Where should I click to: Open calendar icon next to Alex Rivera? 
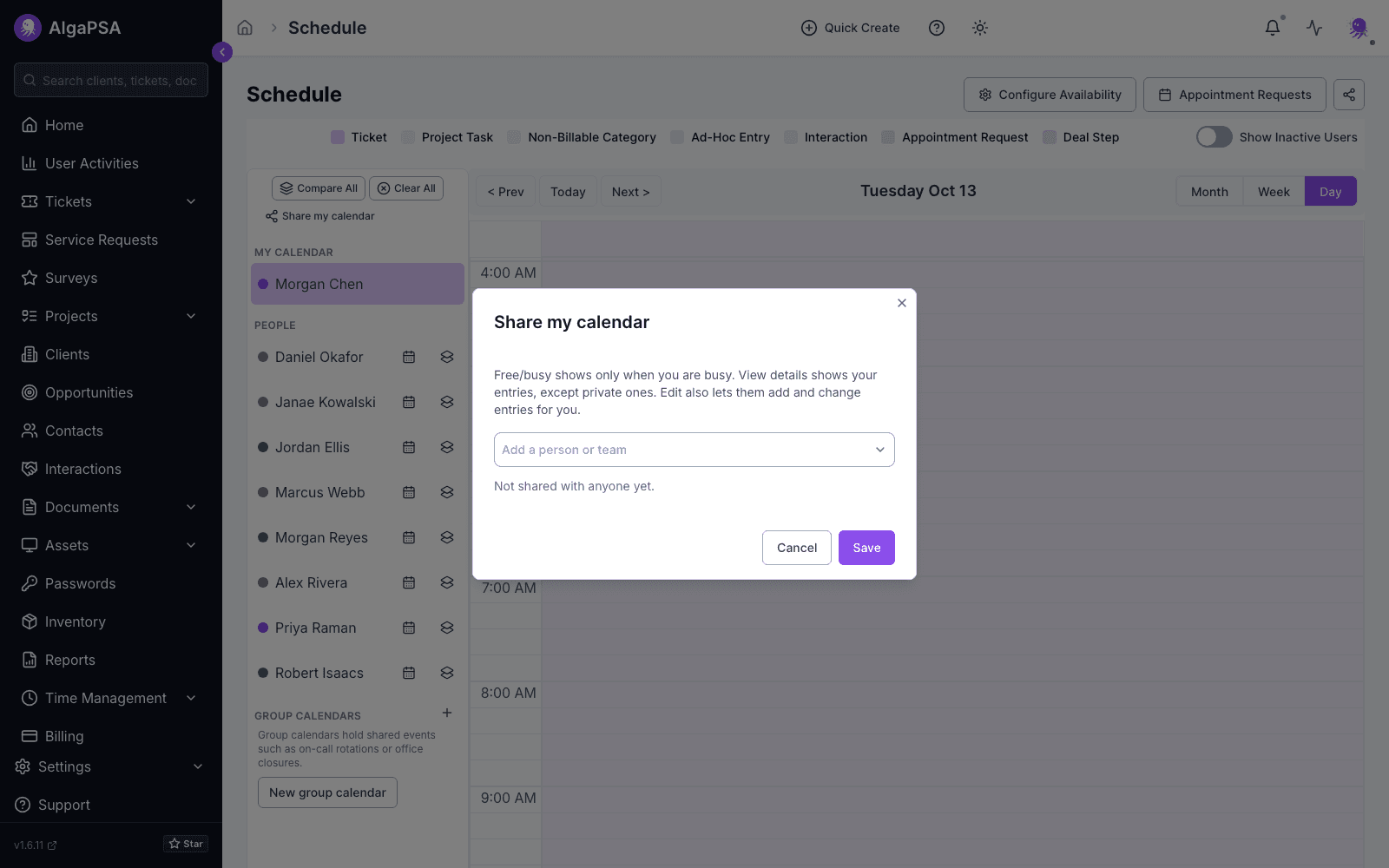pyautogui.click(x=409, y=582)
